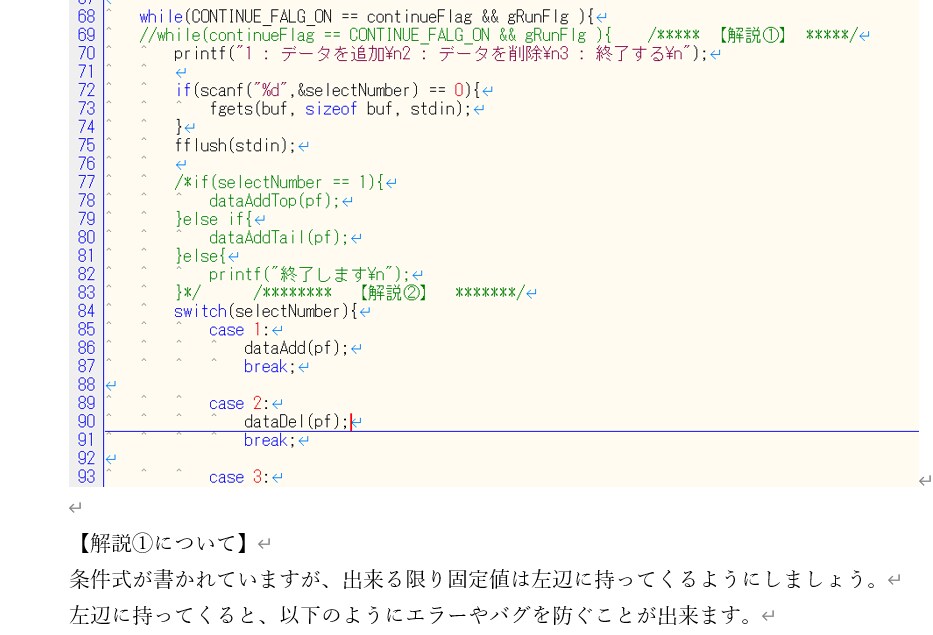Screen dimensions: 933x635
Task: Click the while(CONTINUE_FALG_ON == continueFlag line 68
Action: (366, 17)
